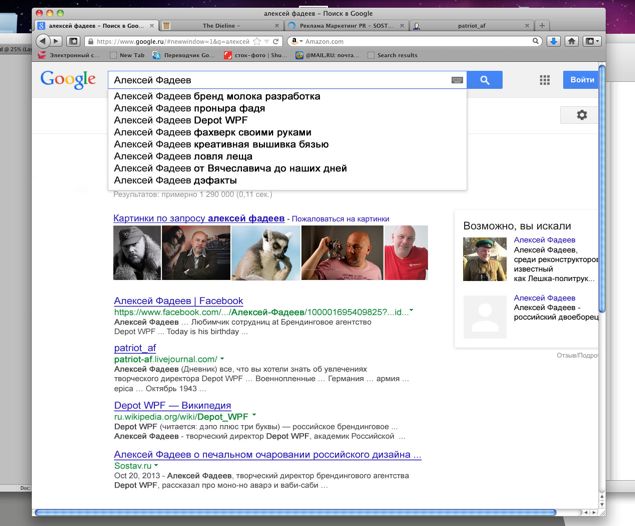
Task: Go back with the browser back arrow
Action: tap(43, 41)
